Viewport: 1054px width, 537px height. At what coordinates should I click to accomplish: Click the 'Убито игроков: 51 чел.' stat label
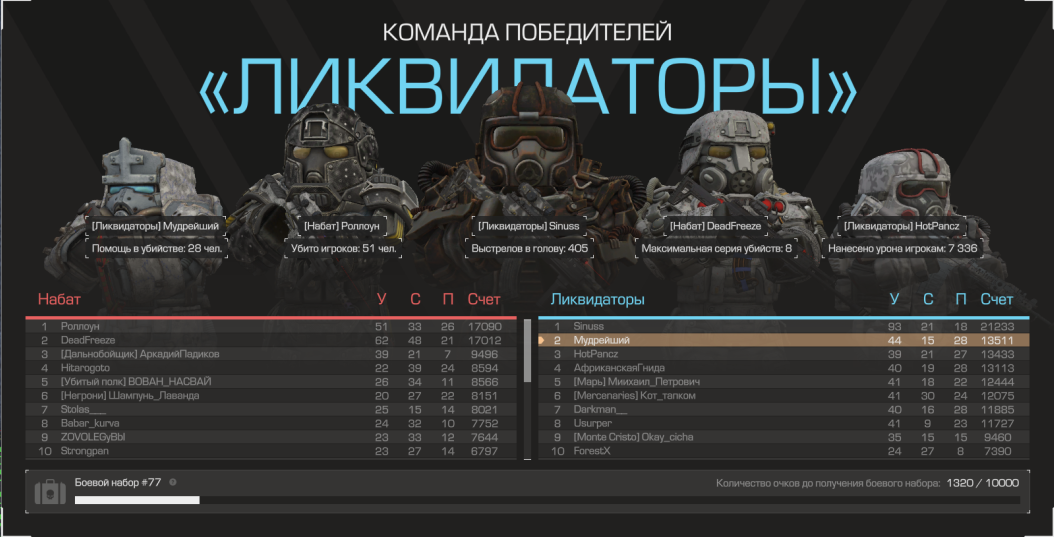(343, 248)
